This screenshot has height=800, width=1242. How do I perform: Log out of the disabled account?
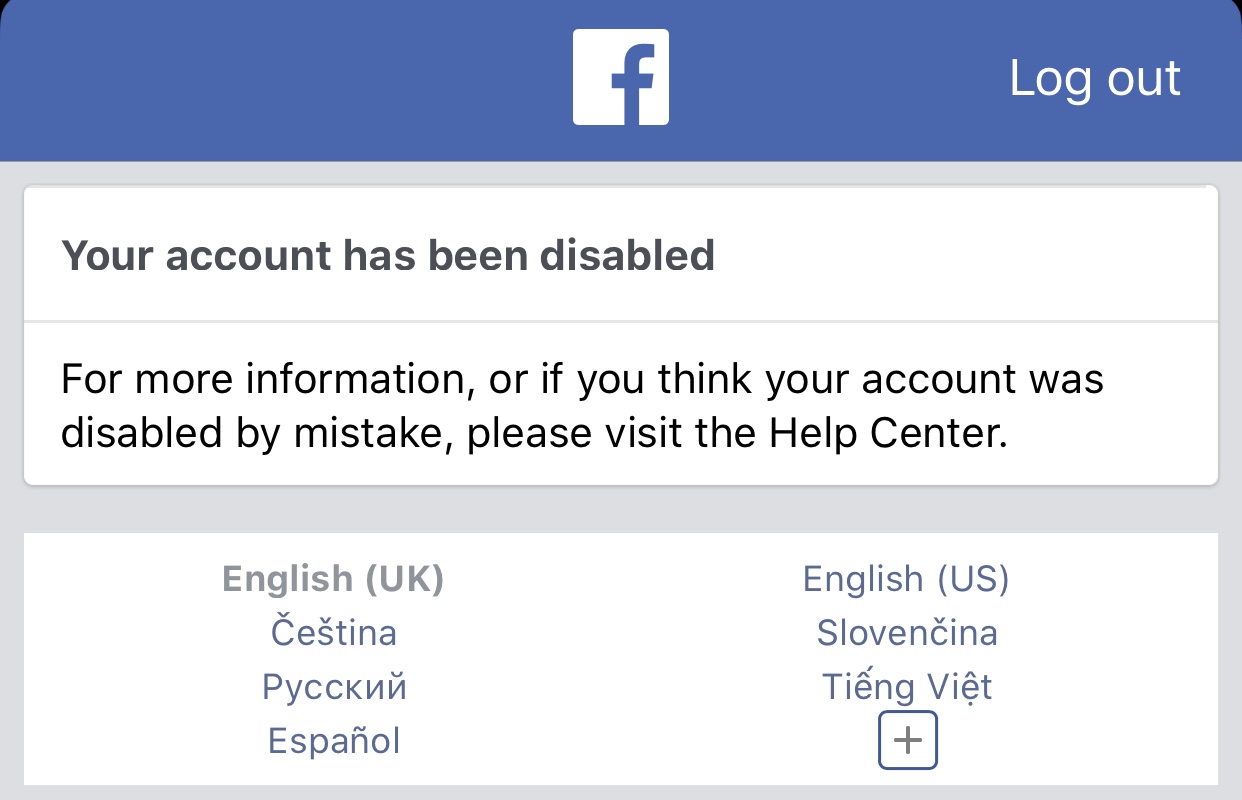pos(1095,78)
